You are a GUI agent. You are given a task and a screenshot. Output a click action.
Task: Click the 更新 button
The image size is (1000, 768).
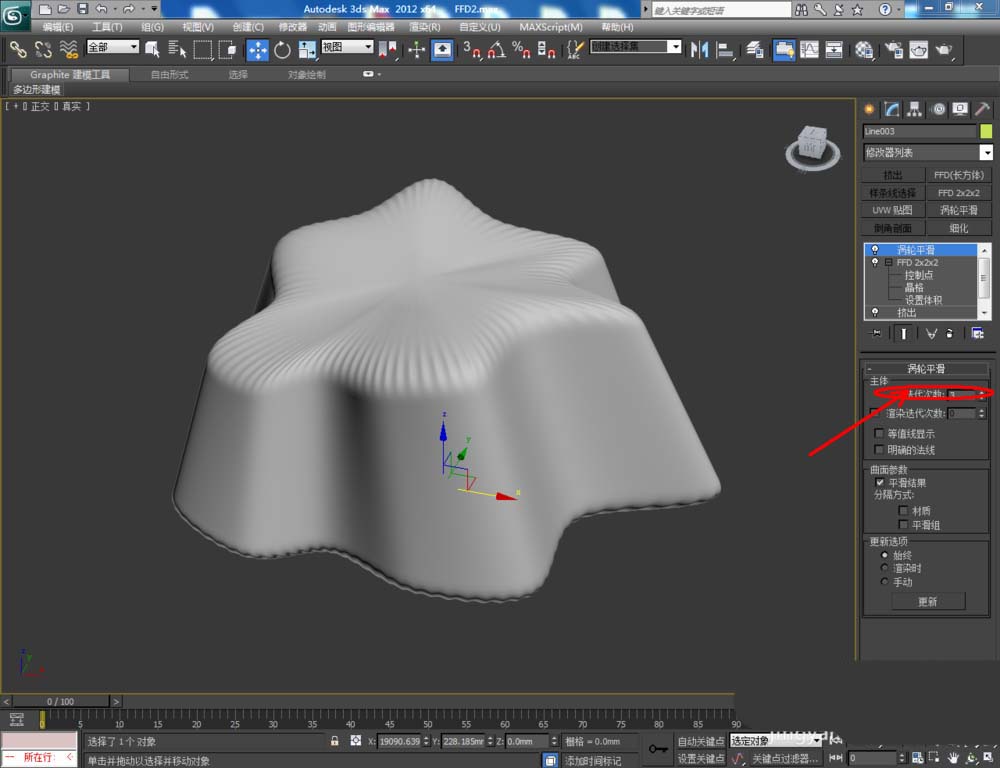pyautogui.click(x=928, y=602)
